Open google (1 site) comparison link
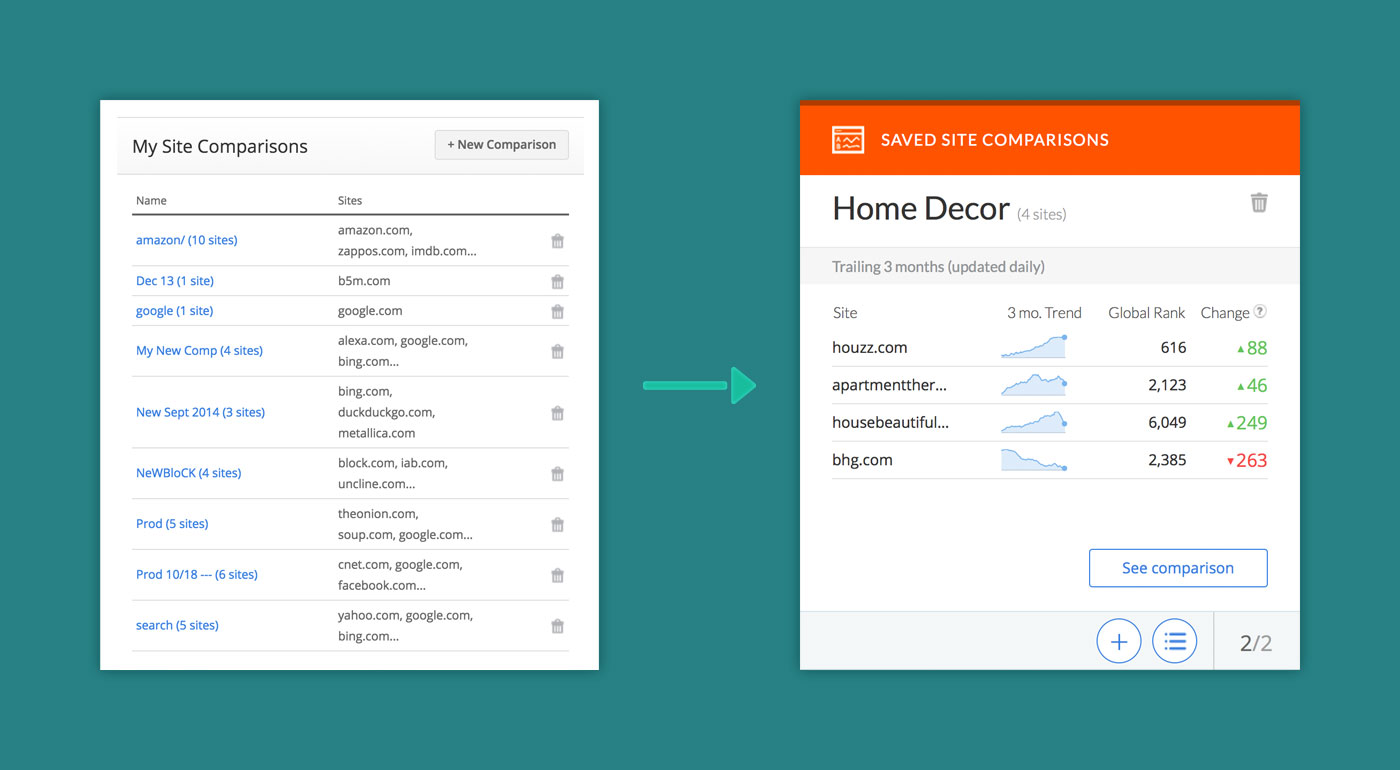The image size is (1400, 770). click(x=175, y=311)
